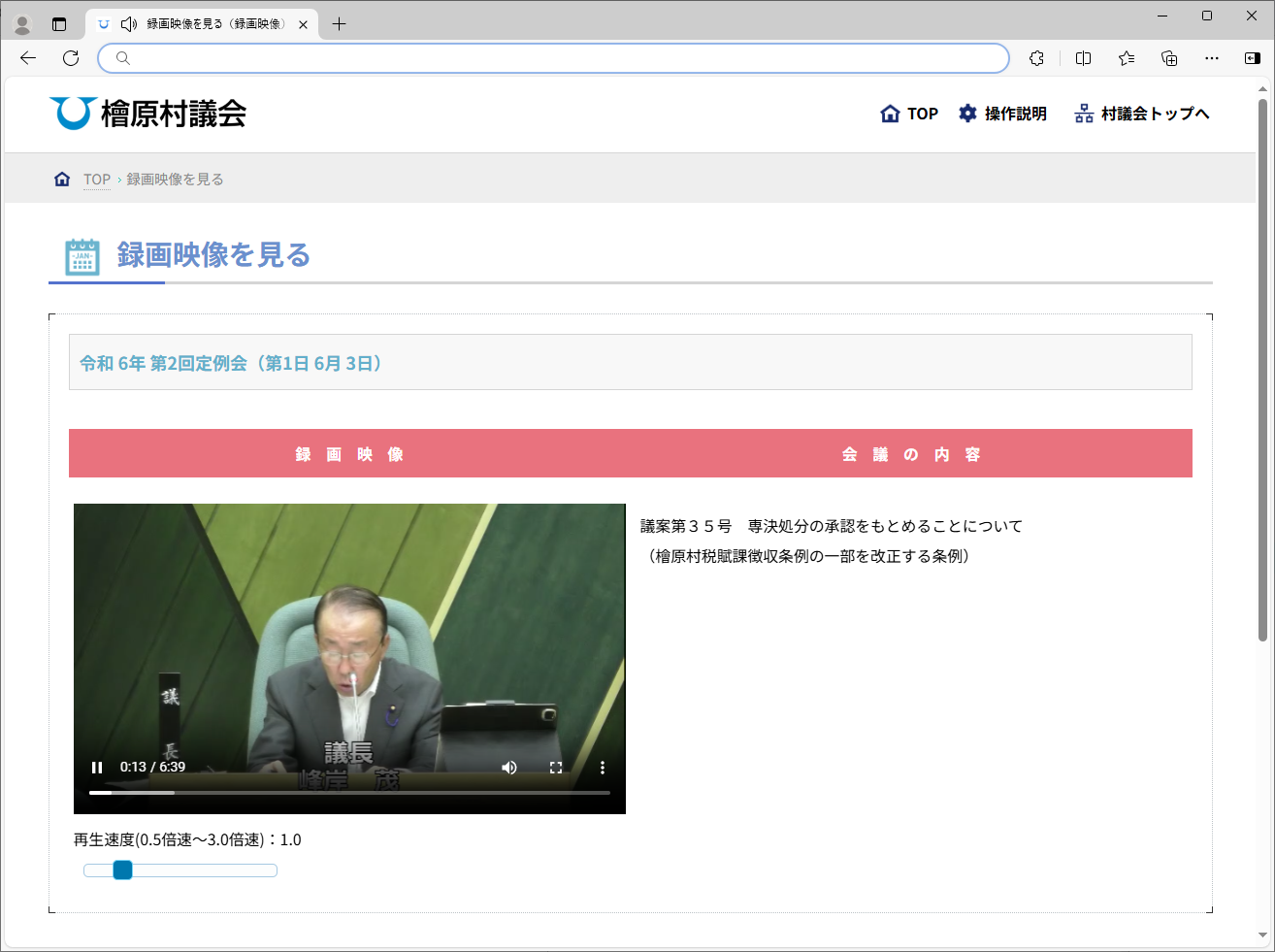1275x952 pixels.
Task: Click the video progress bar
Action: [349, 793]
